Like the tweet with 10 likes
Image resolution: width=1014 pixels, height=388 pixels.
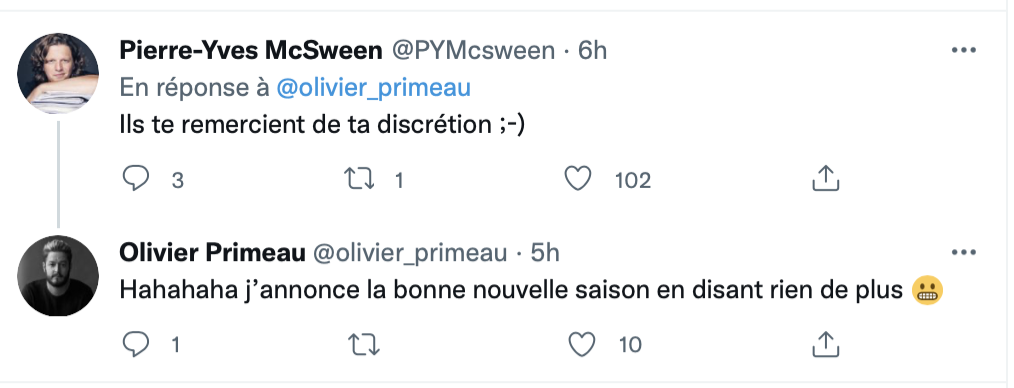tap(581, 345)
